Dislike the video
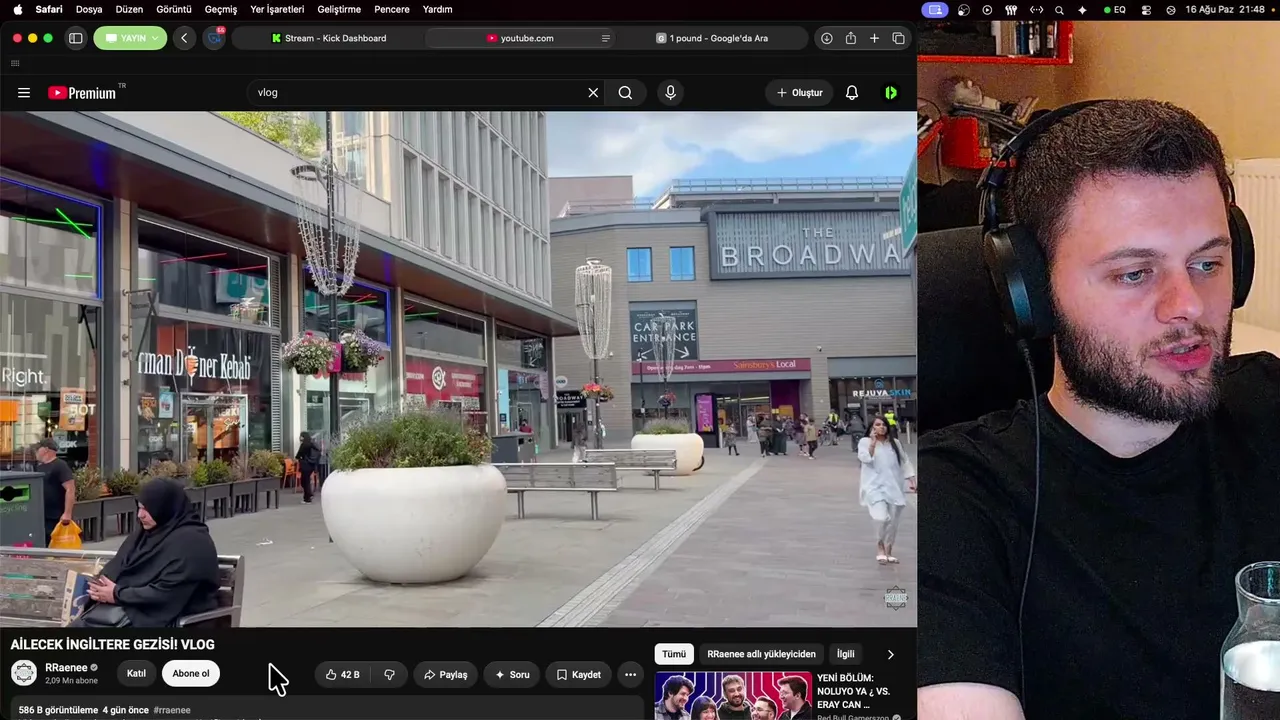Screen dimensions: 1280x720 [x=389, y=674]
